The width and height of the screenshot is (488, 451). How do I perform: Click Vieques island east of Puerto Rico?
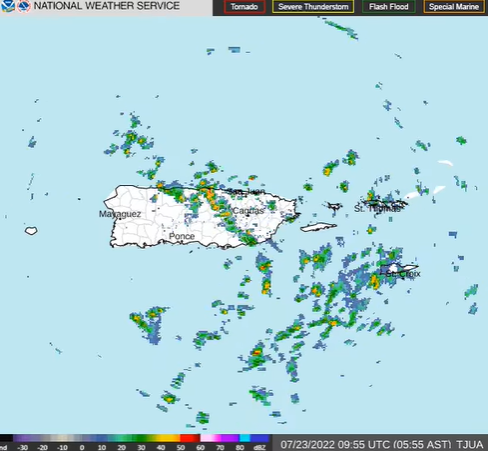pyautogui.click(x=318, y=227)
